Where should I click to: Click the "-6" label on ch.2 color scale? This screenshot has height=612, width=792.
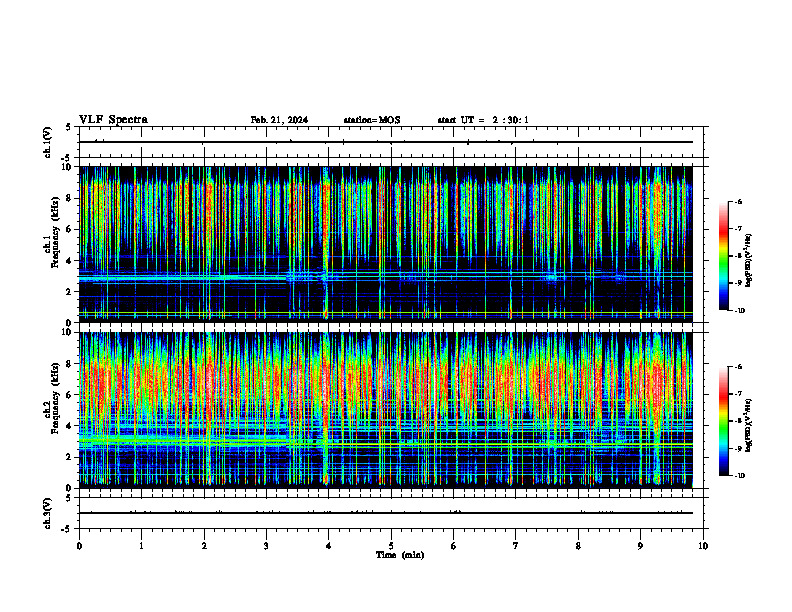click(x=738, y=367)
